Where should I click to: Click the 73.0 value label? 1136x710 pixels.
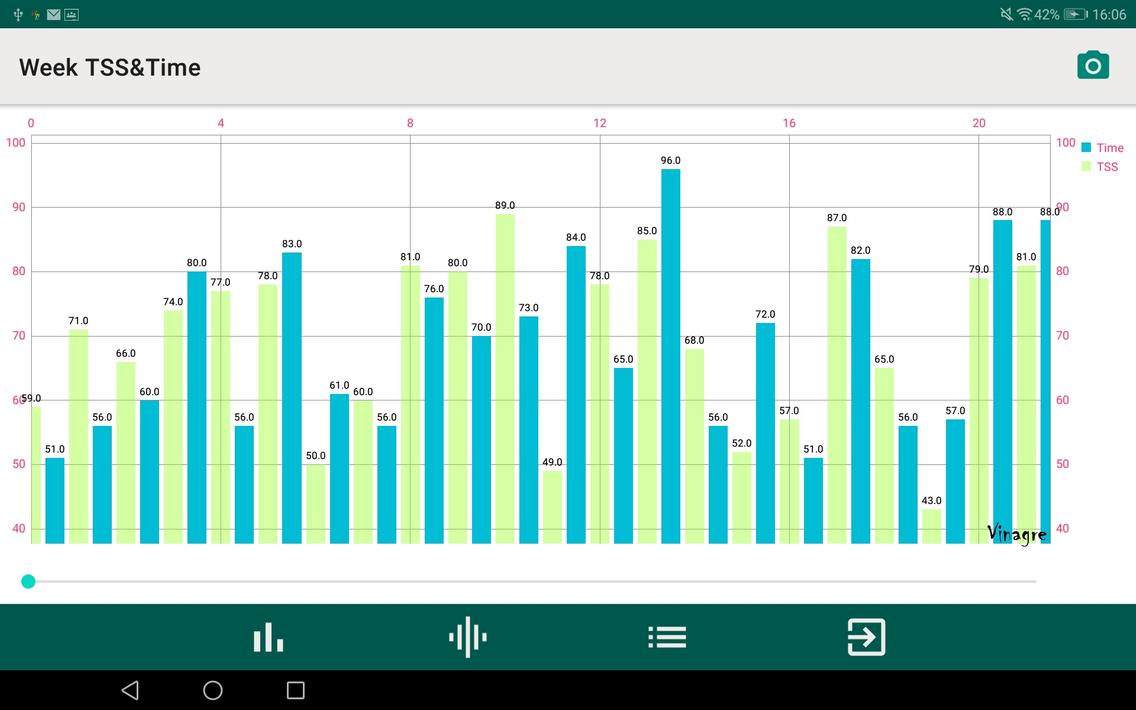click(529, 308)
